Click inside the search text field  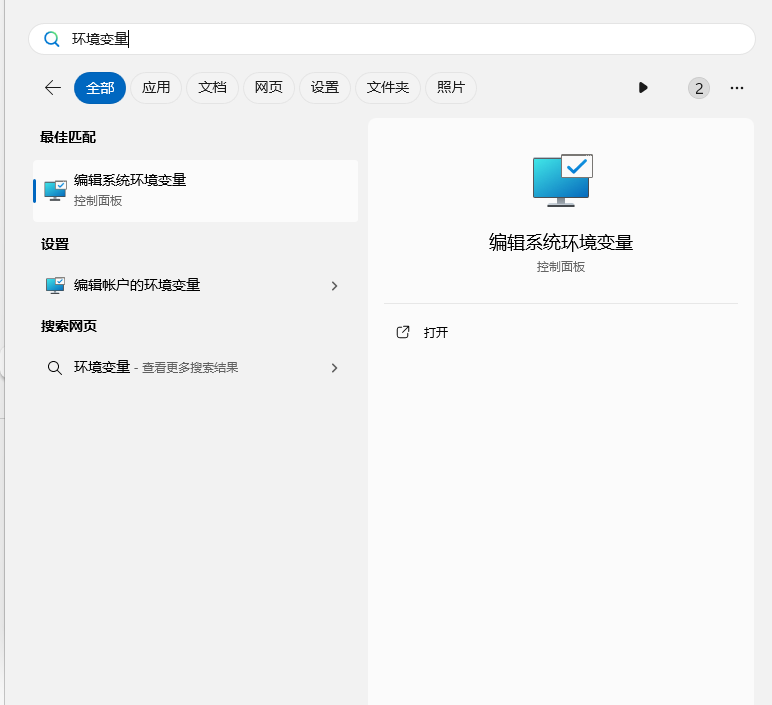click(x=400, y=39)
